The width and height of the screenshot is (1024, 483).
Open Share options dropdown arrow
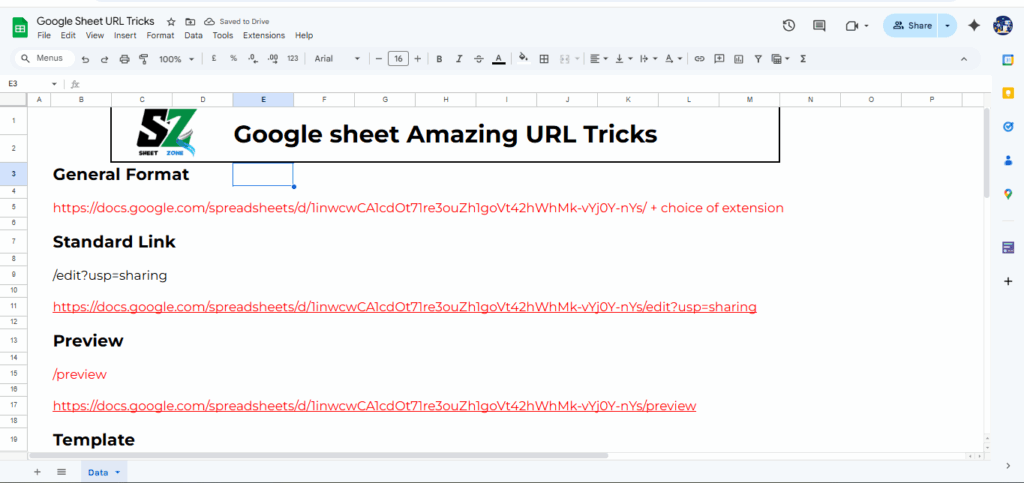coord(948,25)
